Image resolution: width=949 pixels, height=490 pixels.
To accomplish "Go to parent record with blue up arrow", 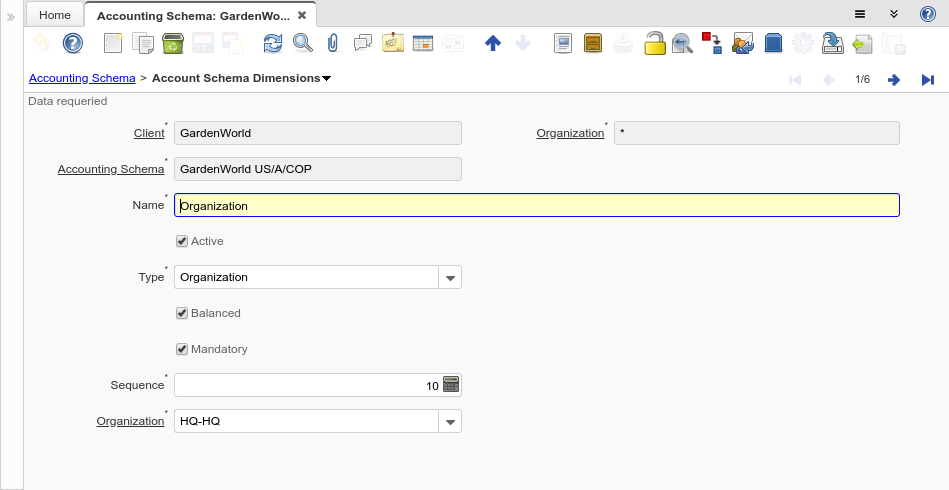I will [492, 43].
